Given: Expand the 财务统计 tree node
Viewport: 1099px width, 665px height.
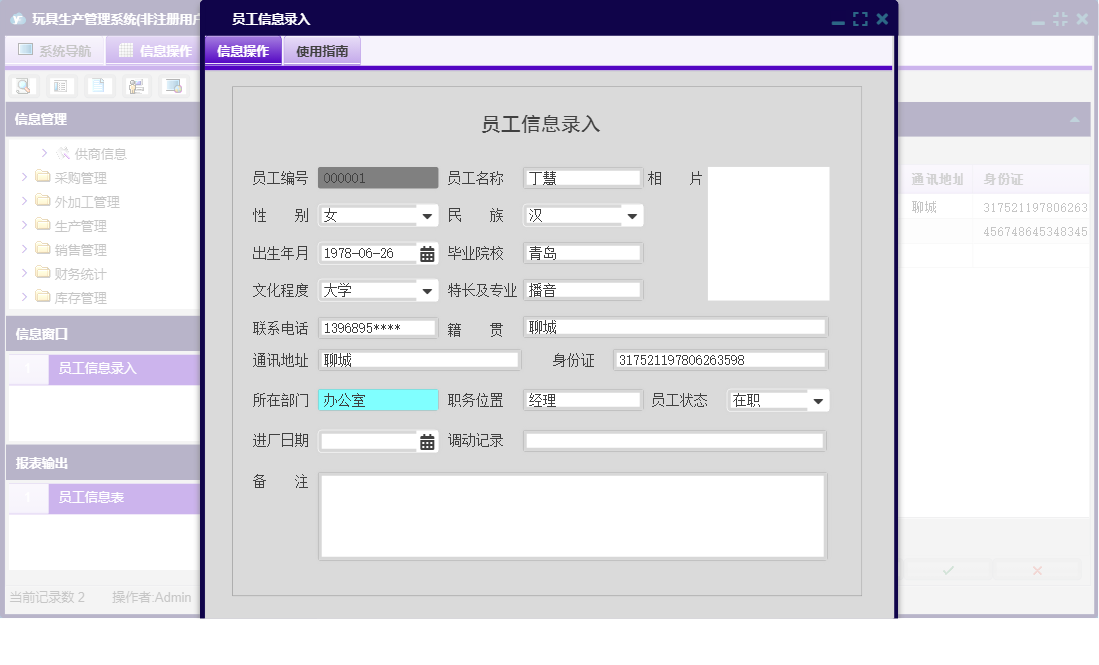Looking at the screenshot, I should (25, 273).
